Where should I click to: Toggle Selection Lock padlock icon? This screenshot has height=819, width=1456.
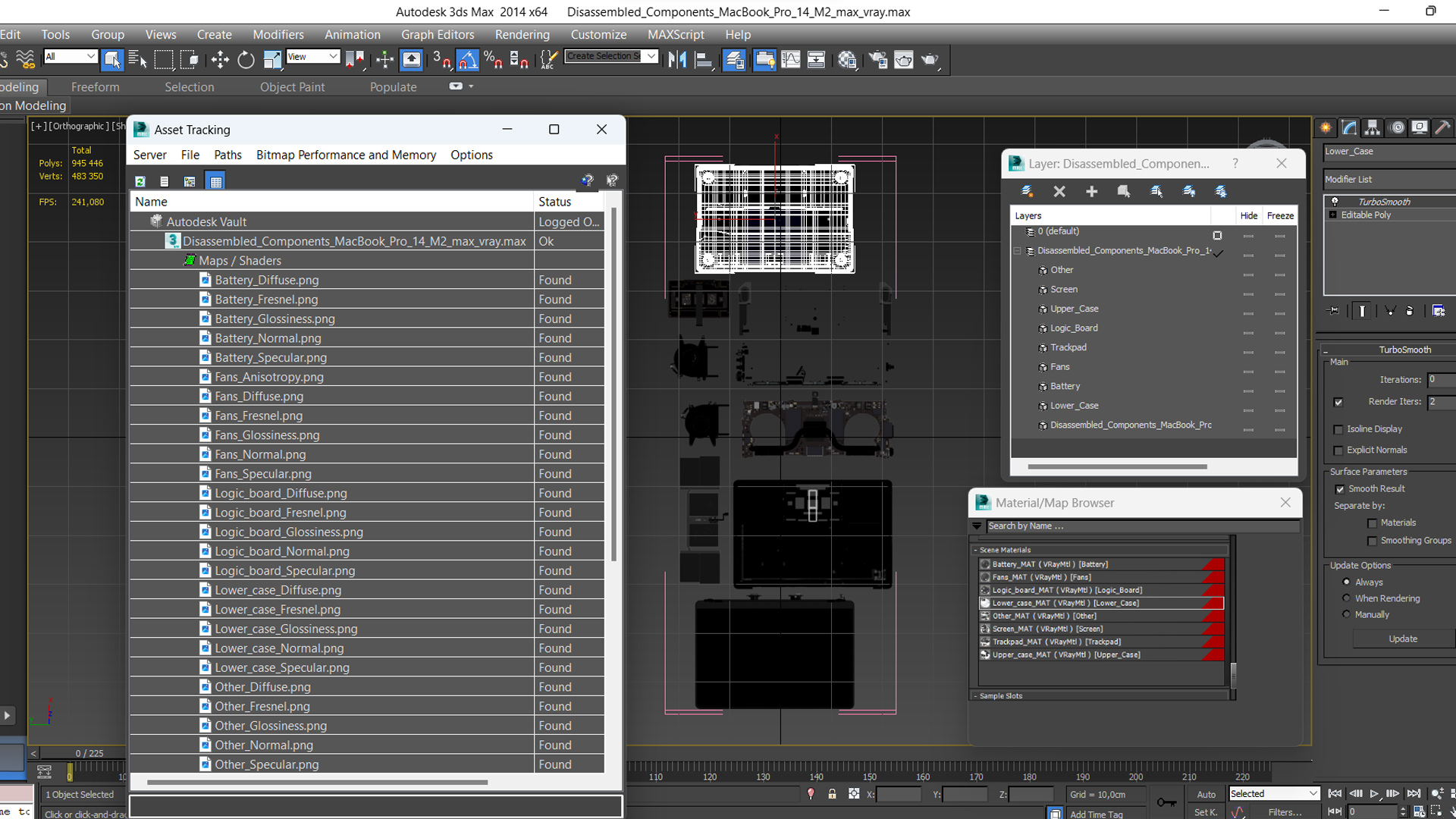click(832, 793)
